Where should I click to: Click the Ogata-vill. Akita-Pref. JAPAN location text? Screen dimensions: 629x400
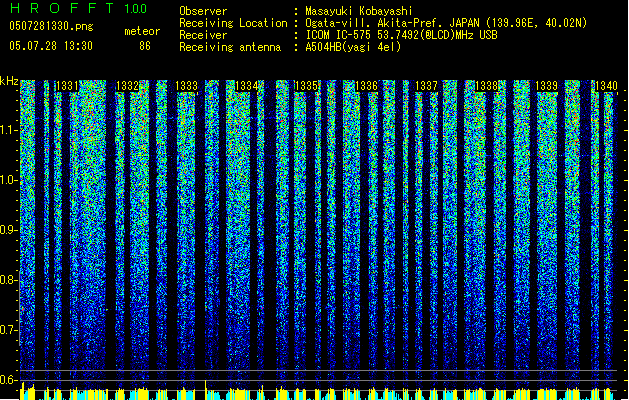pyautogui.click(x=446, y=23)
